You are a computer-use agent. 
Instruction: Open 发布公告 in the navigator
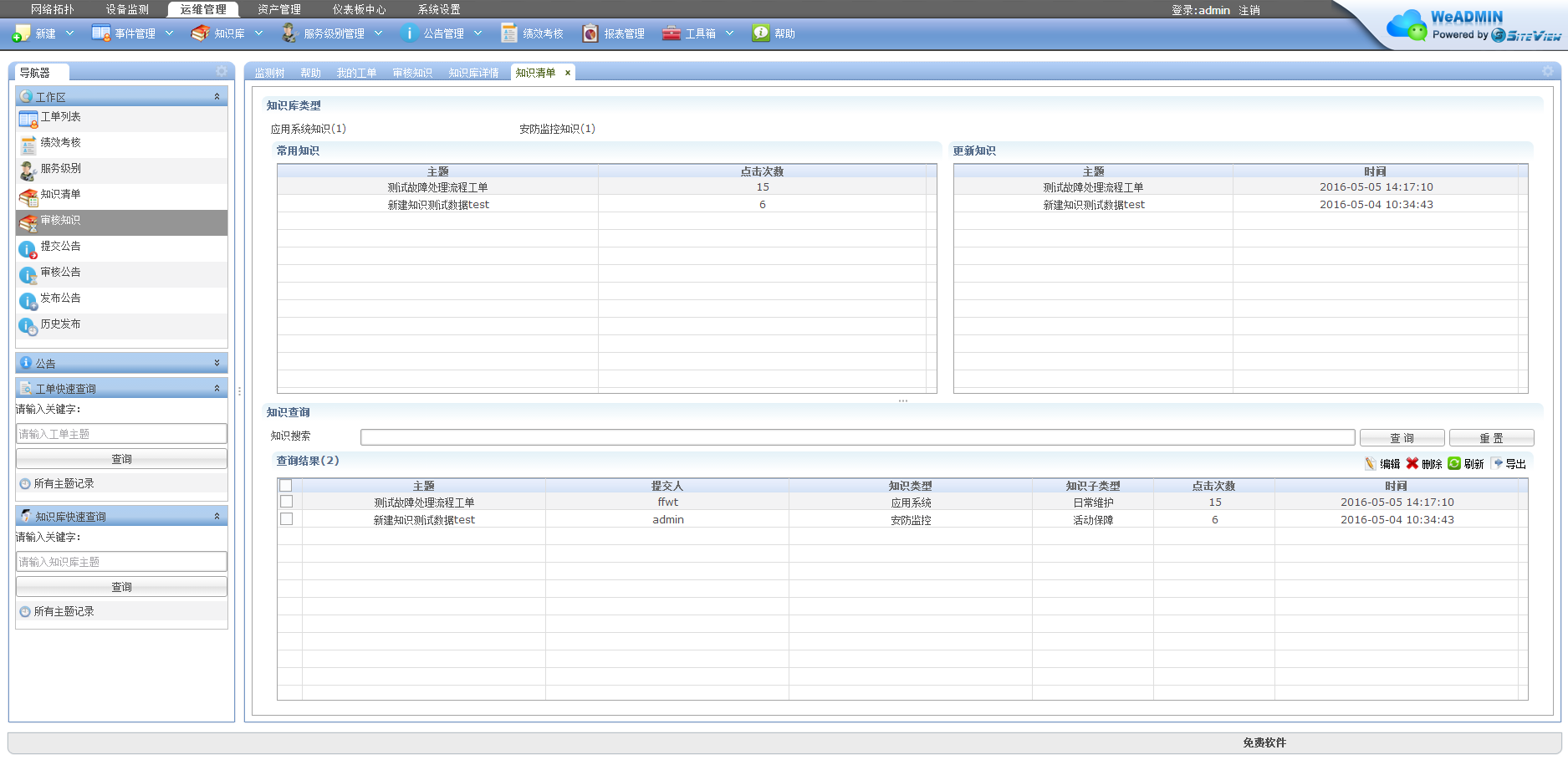tap(121, 299)
